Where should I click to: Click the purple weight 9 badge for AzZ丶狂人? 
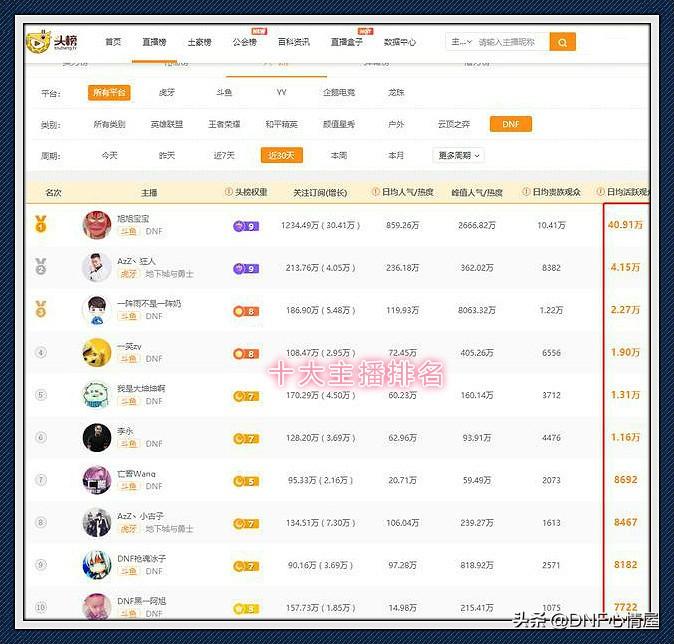[246, 269]
